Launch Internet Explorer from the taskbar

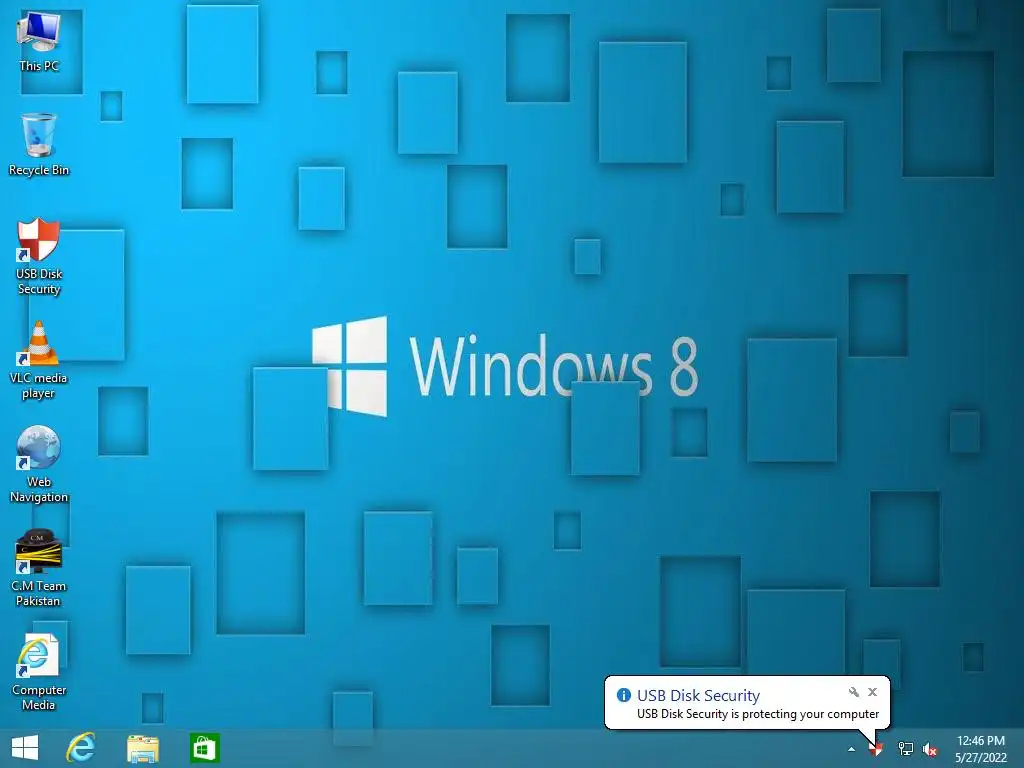pyautogui.click(x=81, y=748)
